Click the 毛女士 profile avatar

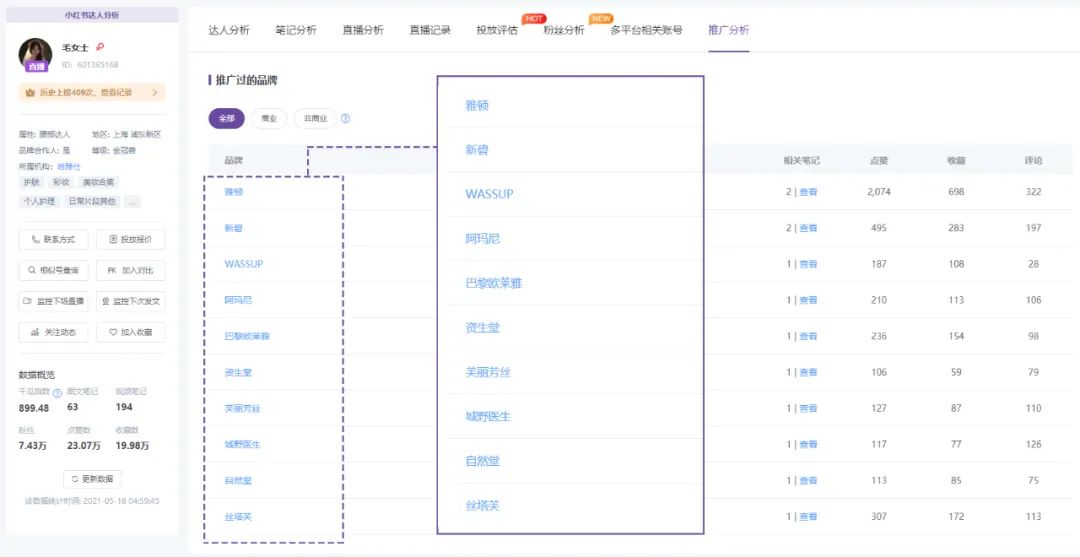tap(36, 54)
